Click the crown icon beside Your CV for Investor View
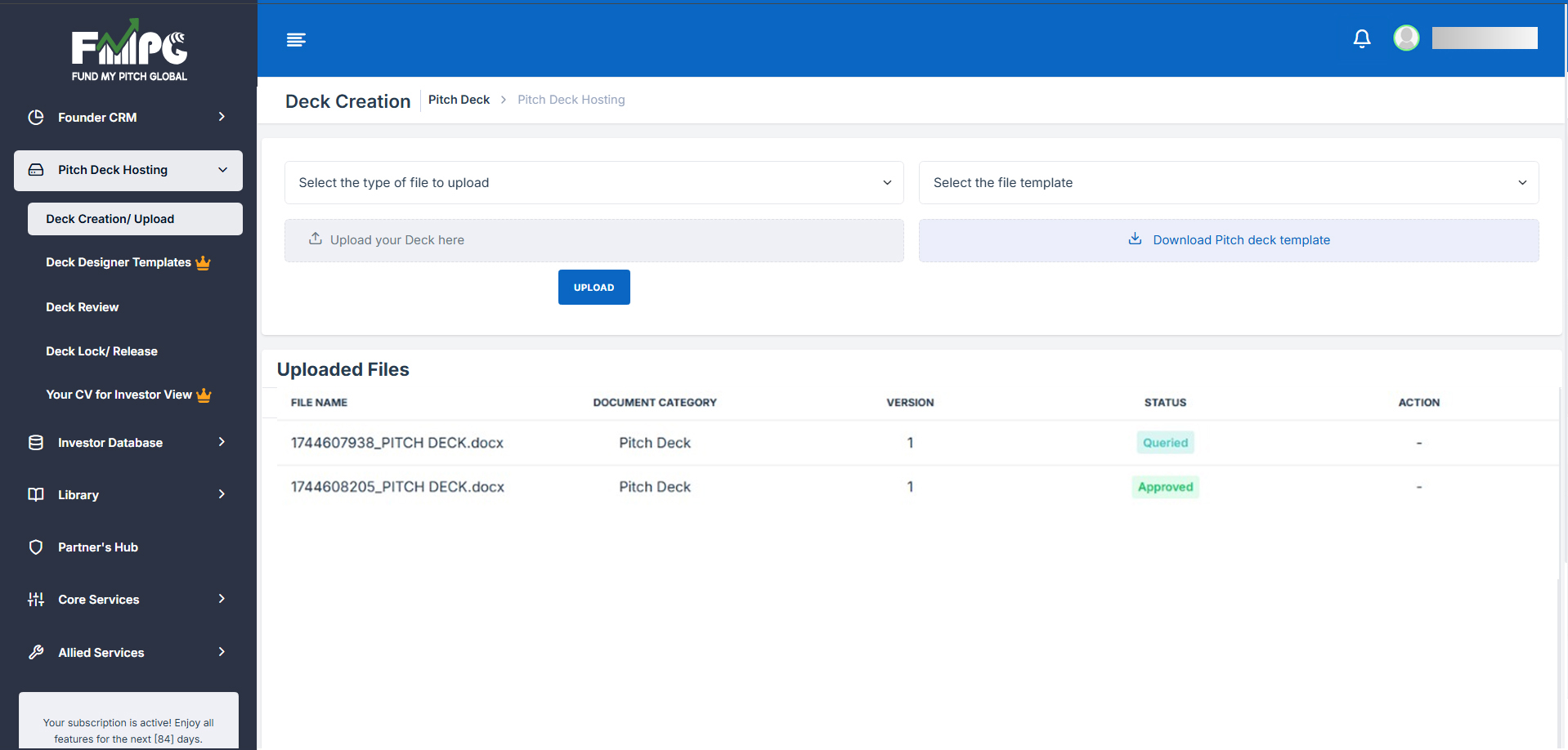The height and width of the screenshot is (750, 1568). [204, 395]
